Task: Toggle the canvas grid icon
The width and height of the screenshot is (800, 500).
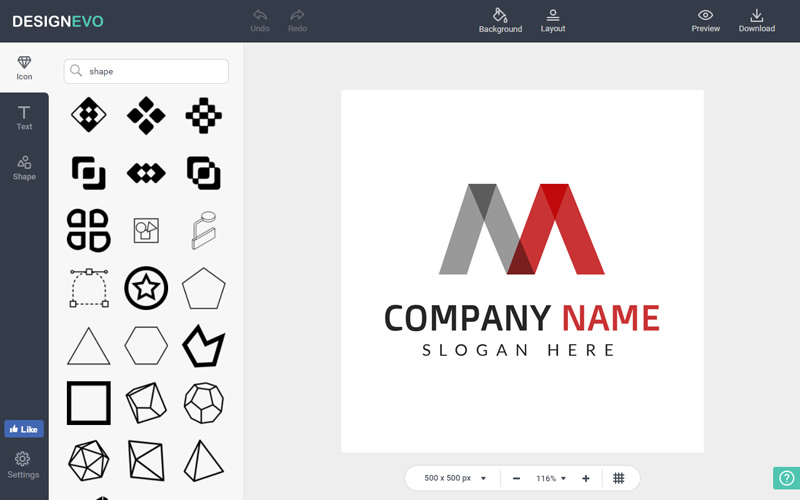Action: coord(619,478)
